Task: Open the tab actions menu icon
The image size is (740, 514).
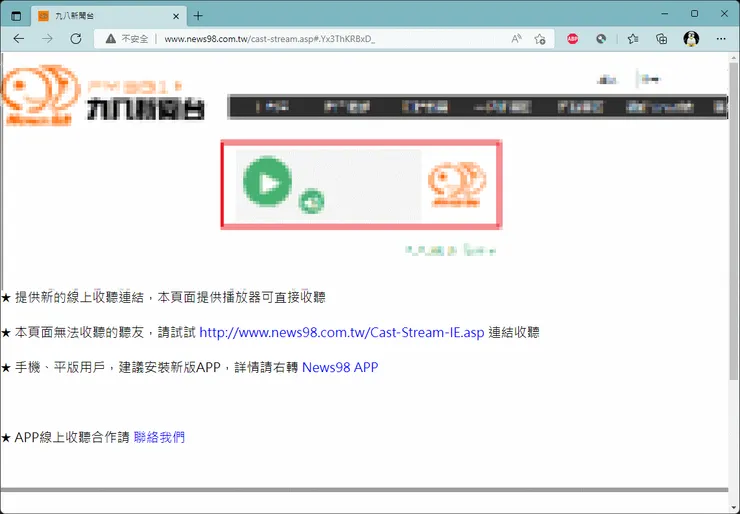Action: tap(16, 16)
